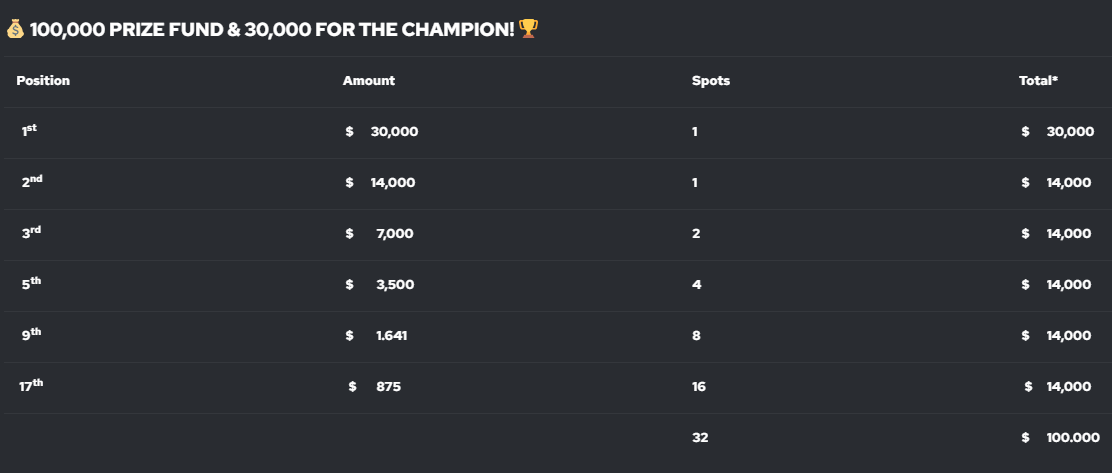Select the Amount column header
The height and width of the screenshot is (473, 1112).
pos(369,81)
